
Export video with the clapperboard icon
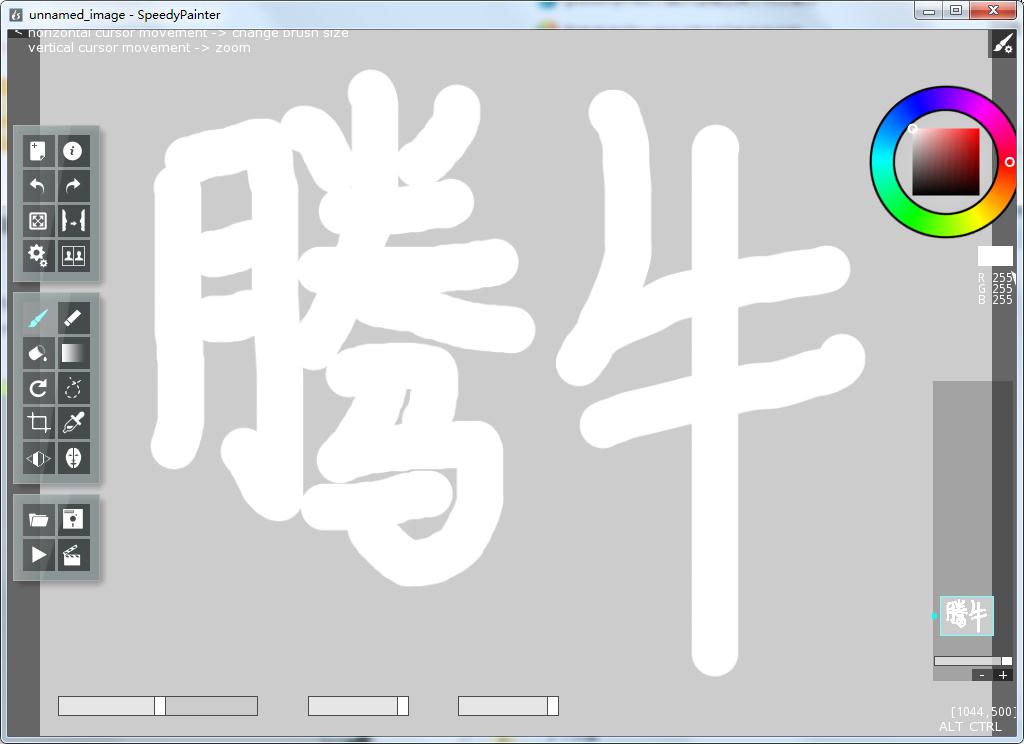pos(73,555)
